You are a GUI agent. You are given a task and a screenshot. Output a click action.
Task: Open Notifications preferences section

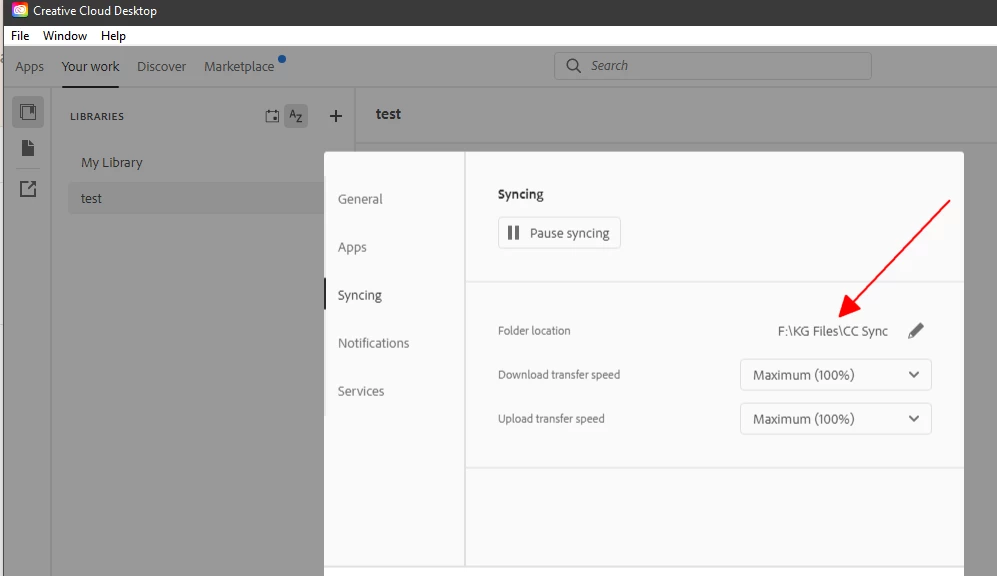coord(373,343)
